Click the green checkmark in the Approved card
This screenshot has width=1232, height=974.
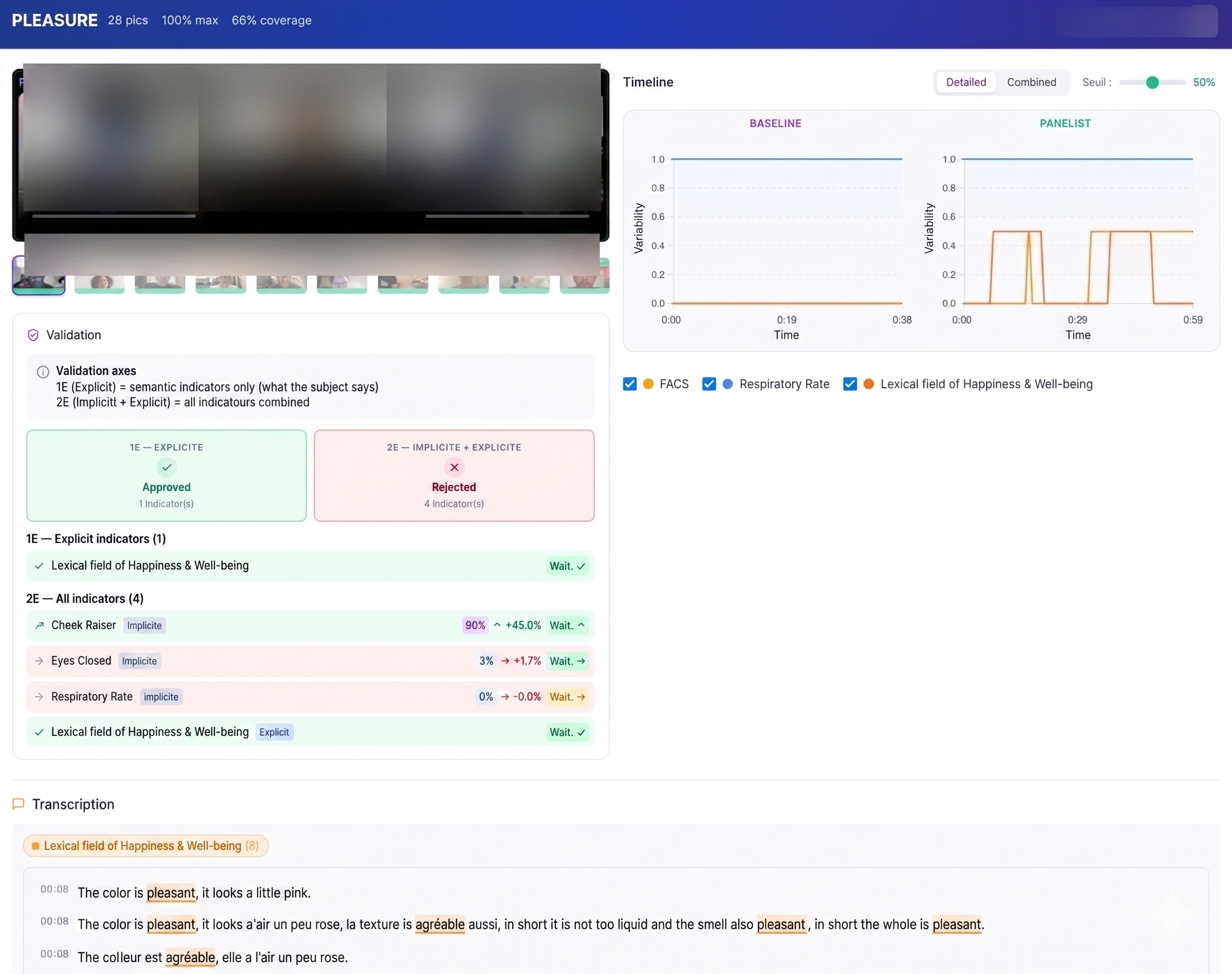click(x=166, y=467)
